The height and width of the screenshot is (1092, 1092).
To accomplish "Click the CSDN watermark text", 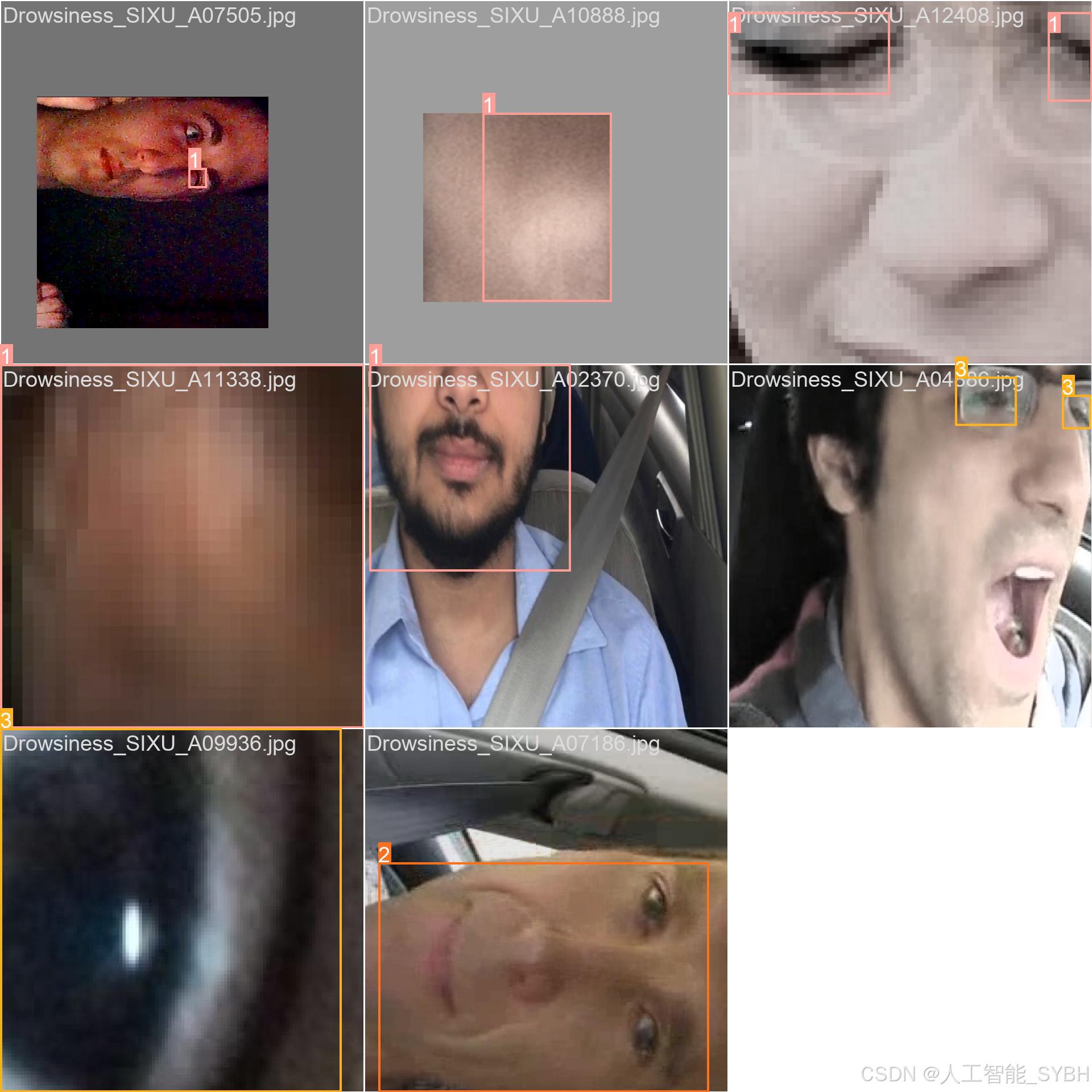I will pos(974,1074).
